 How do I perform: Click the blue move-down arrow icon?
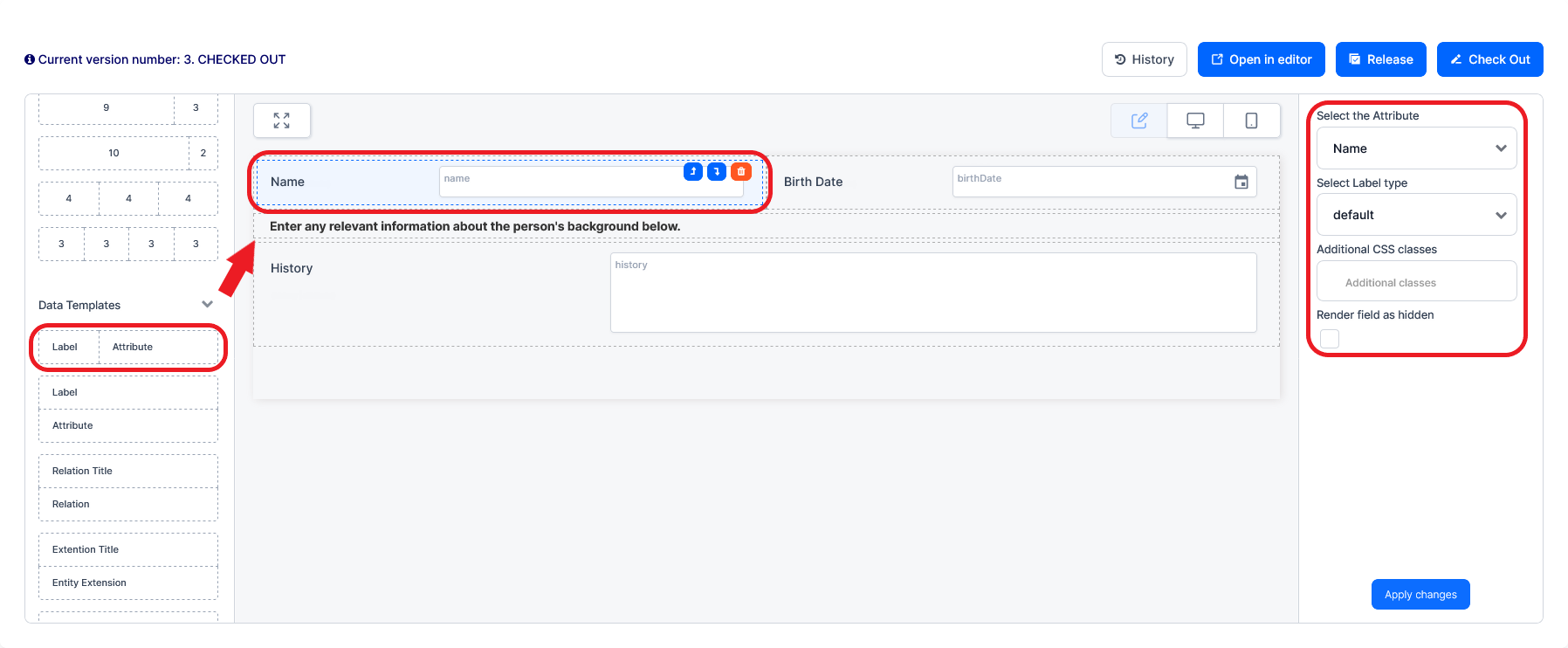717,172
